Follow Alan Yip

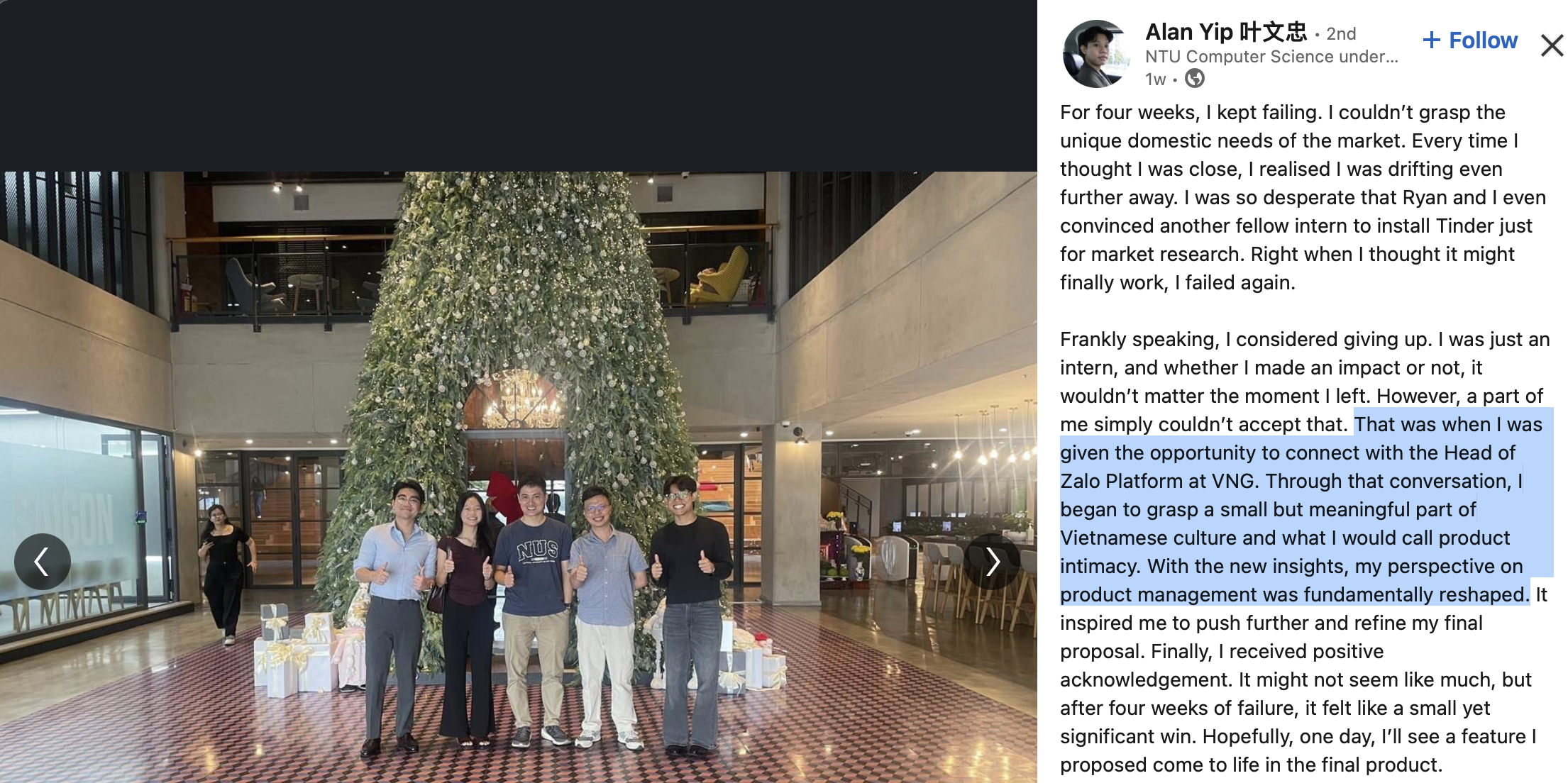coord(1470,40)
